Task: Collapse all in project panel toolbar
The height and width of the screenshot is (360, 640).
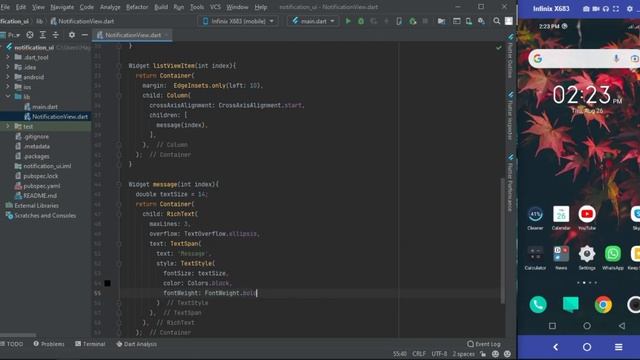Action: 56,35
